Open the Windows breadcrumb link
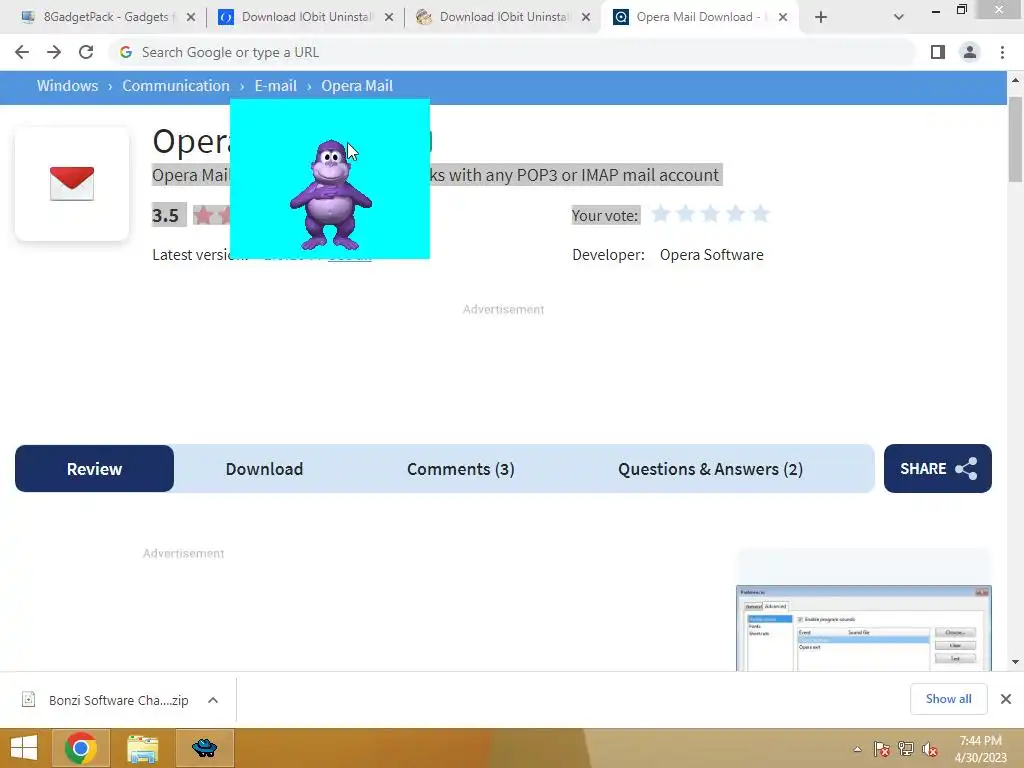This screenshot has width=1024, height=768. [67, 86]
